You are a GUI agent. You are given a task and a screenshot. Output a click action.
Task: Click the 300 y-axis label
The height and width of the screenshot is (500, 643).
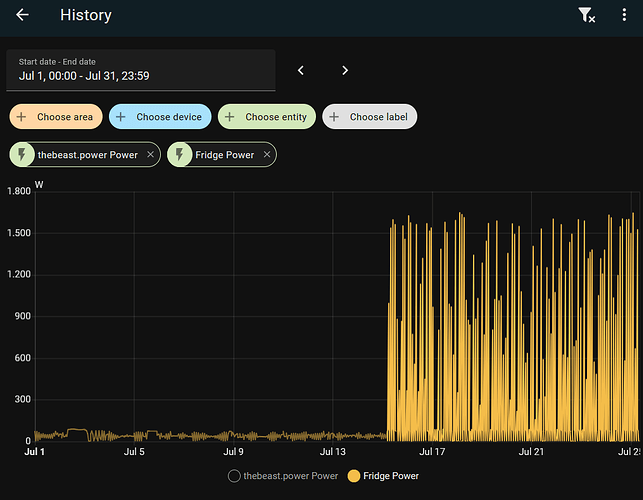pos(23,400)
